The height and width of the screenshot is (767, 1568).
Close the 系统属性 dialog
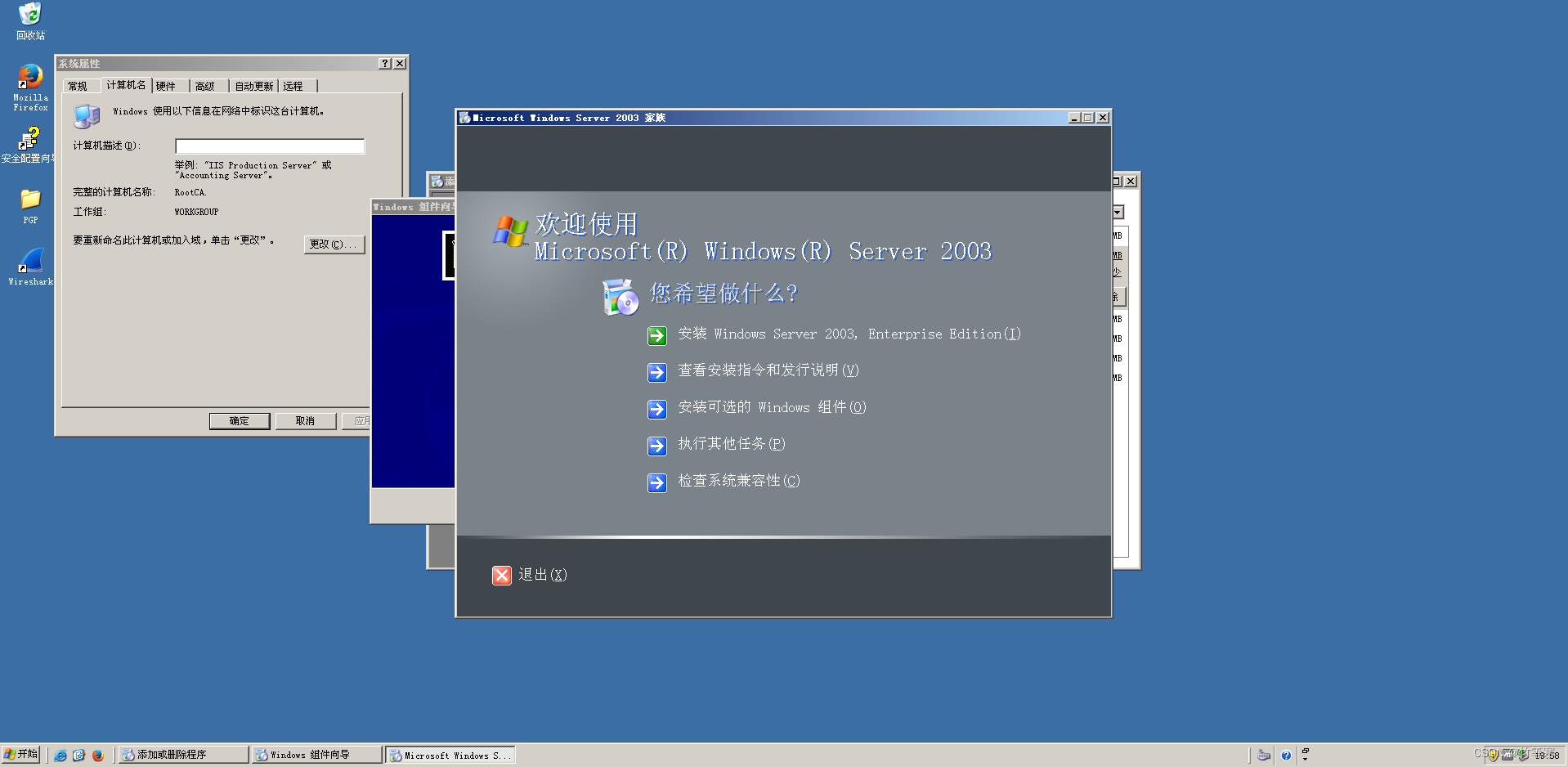(x=400, y=64)
